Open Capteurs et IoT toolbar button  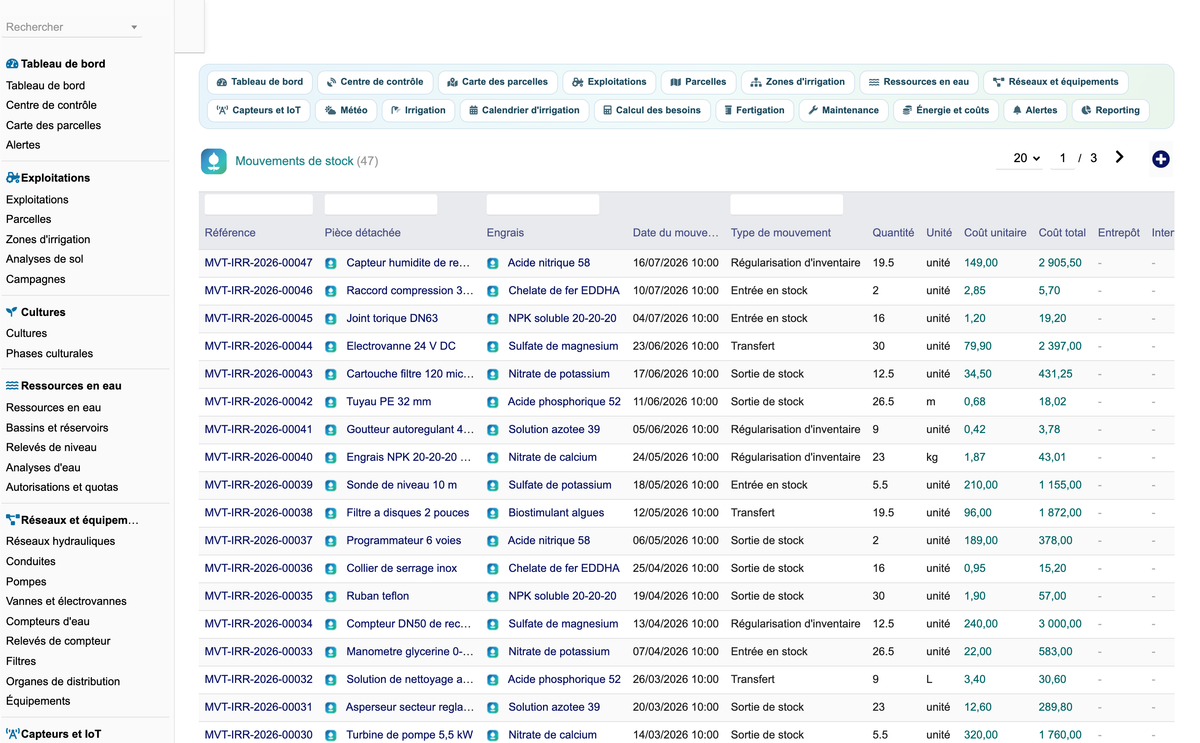click(259, 110)
